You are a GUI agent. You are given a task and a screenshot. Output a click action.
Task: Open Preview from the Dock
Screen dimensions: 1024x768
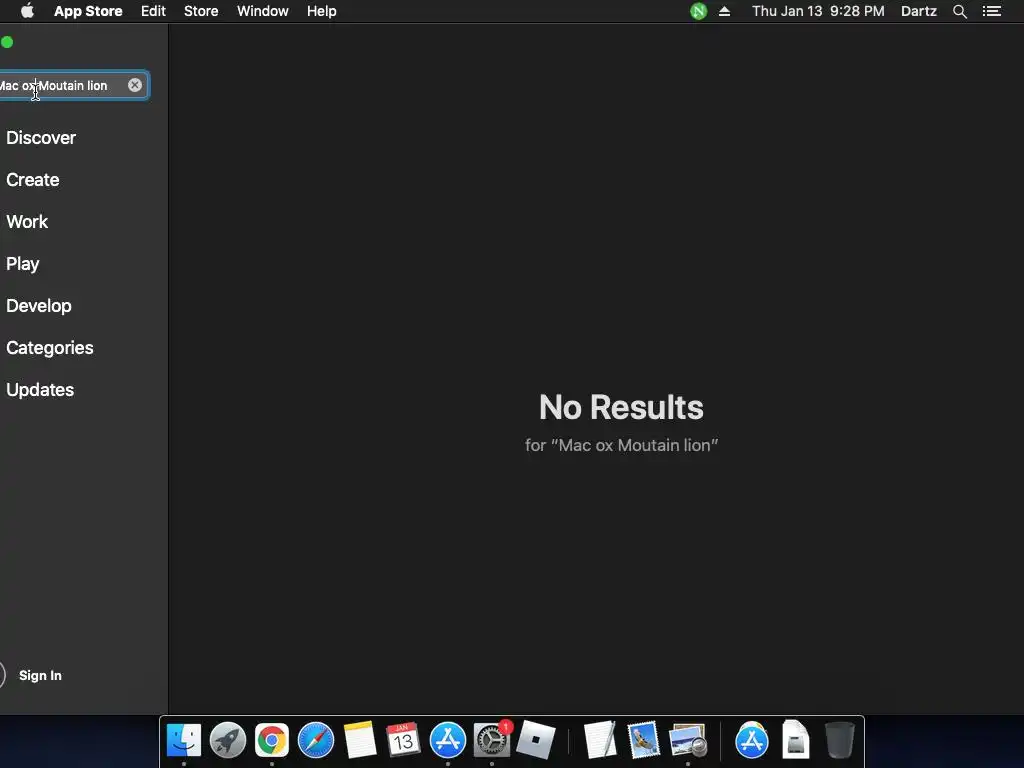coord(688,740)
